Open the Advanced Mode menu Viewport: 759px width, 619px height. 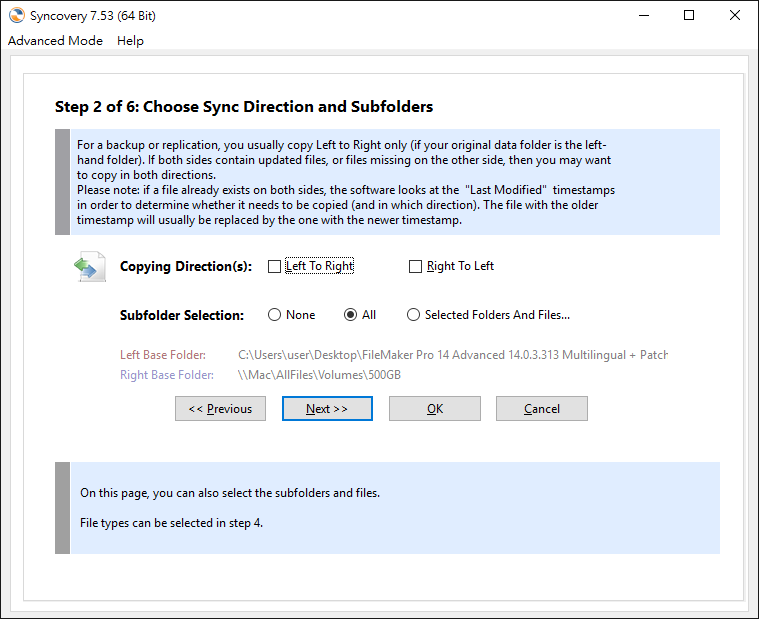click(55, 41)
